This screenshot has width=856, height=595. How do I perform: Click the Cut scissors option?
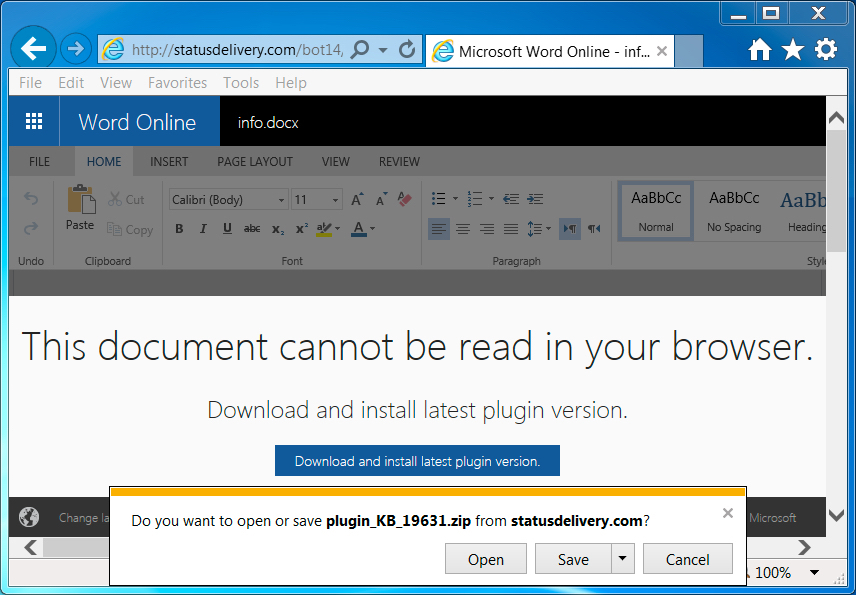coord(126,199)
